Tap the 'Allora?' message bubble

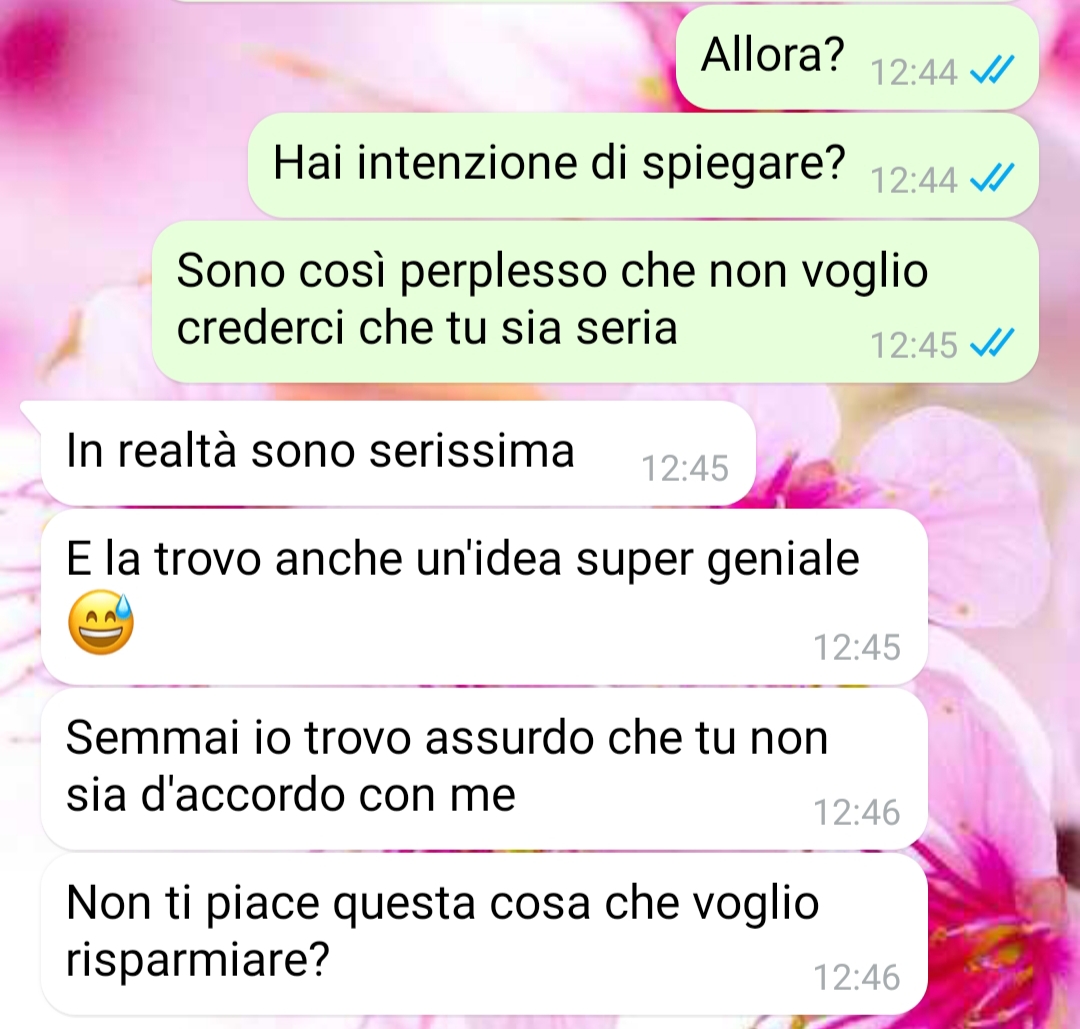857,56
